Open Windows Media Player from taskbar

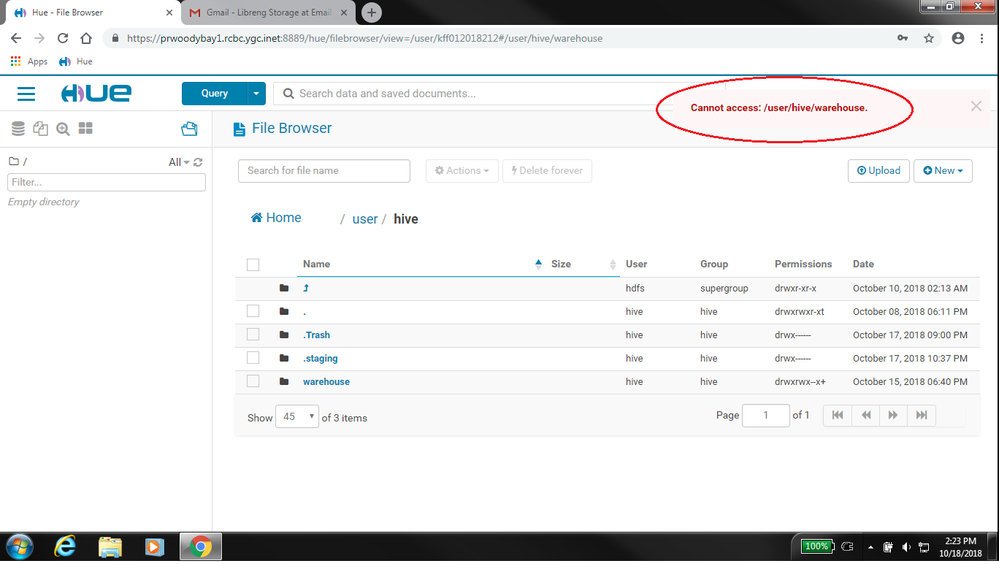pos(154,547)
